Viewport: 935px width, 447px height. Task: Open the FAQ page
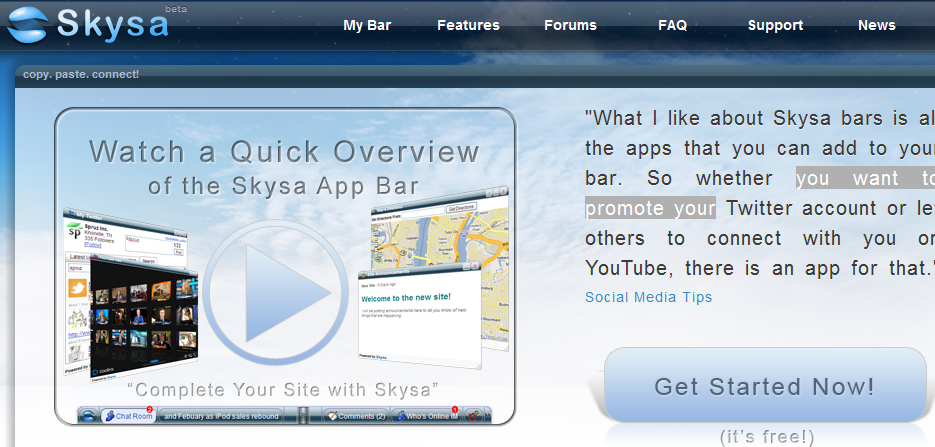pyautogui.click(x=673, y=25)
